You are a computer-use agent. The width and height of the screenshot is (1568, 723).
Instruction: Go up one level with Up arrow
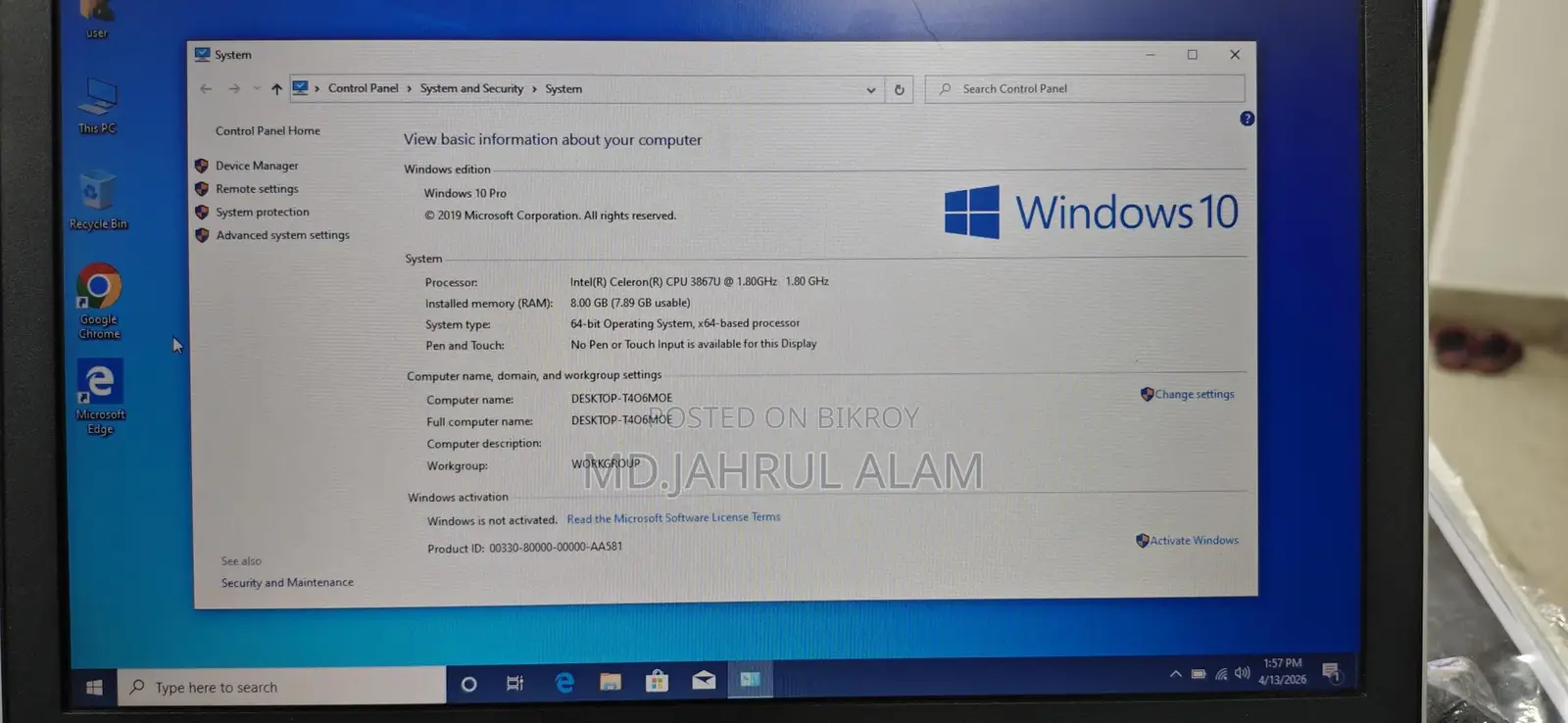click(x=276, y=88)
